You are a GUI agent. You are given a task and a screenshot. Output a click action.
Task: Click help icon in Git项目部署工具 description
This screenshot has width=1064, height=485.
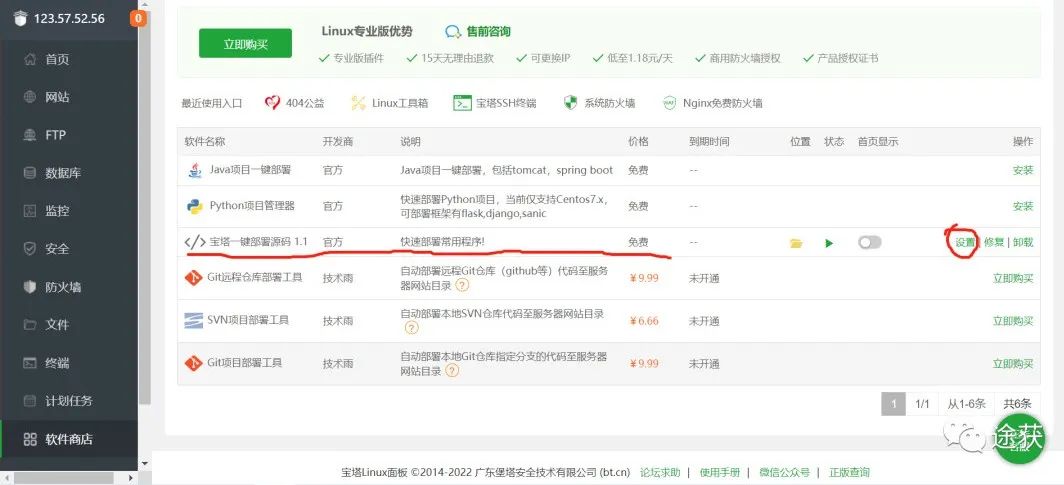(x=452, y=371)
